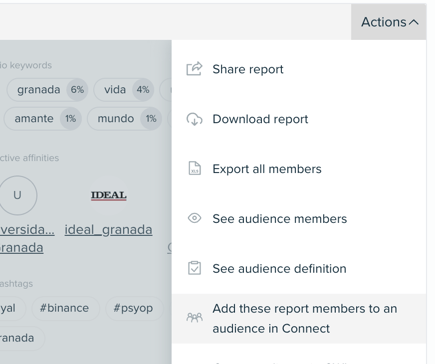This screenshot has height=364, width=435.
Task: Click the eye icon for audience members
Action: point(195,218)
